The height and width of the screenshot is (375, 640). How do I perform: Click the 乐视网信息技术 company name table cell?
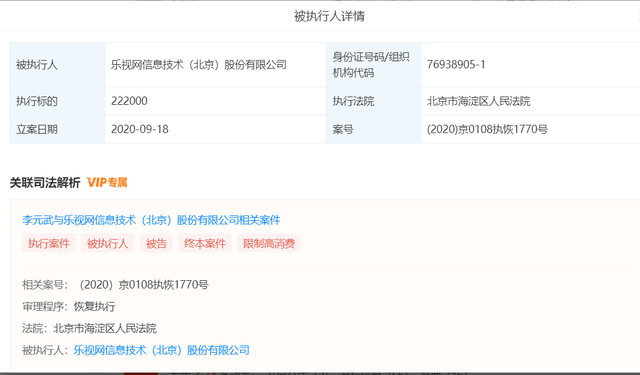(216, 64)
